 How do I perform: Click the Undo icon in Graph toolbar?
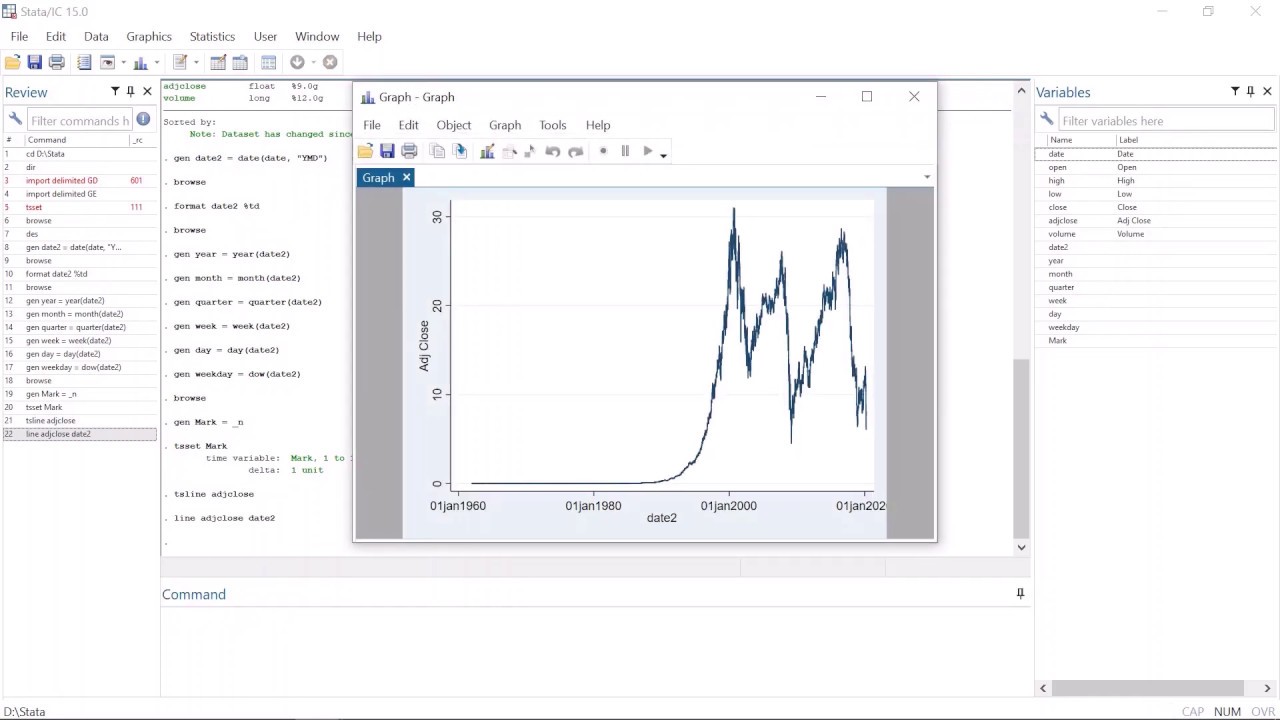coord(552,151)
